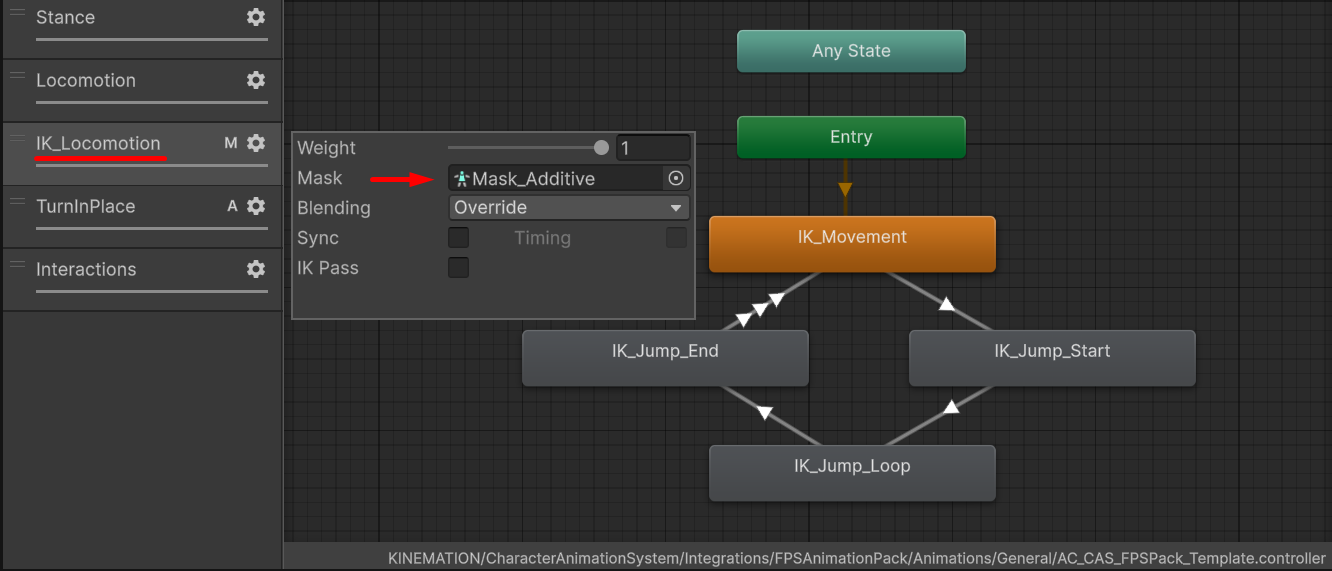
Task: Select the IK_Movement state node
Action: tap(852, 243)
